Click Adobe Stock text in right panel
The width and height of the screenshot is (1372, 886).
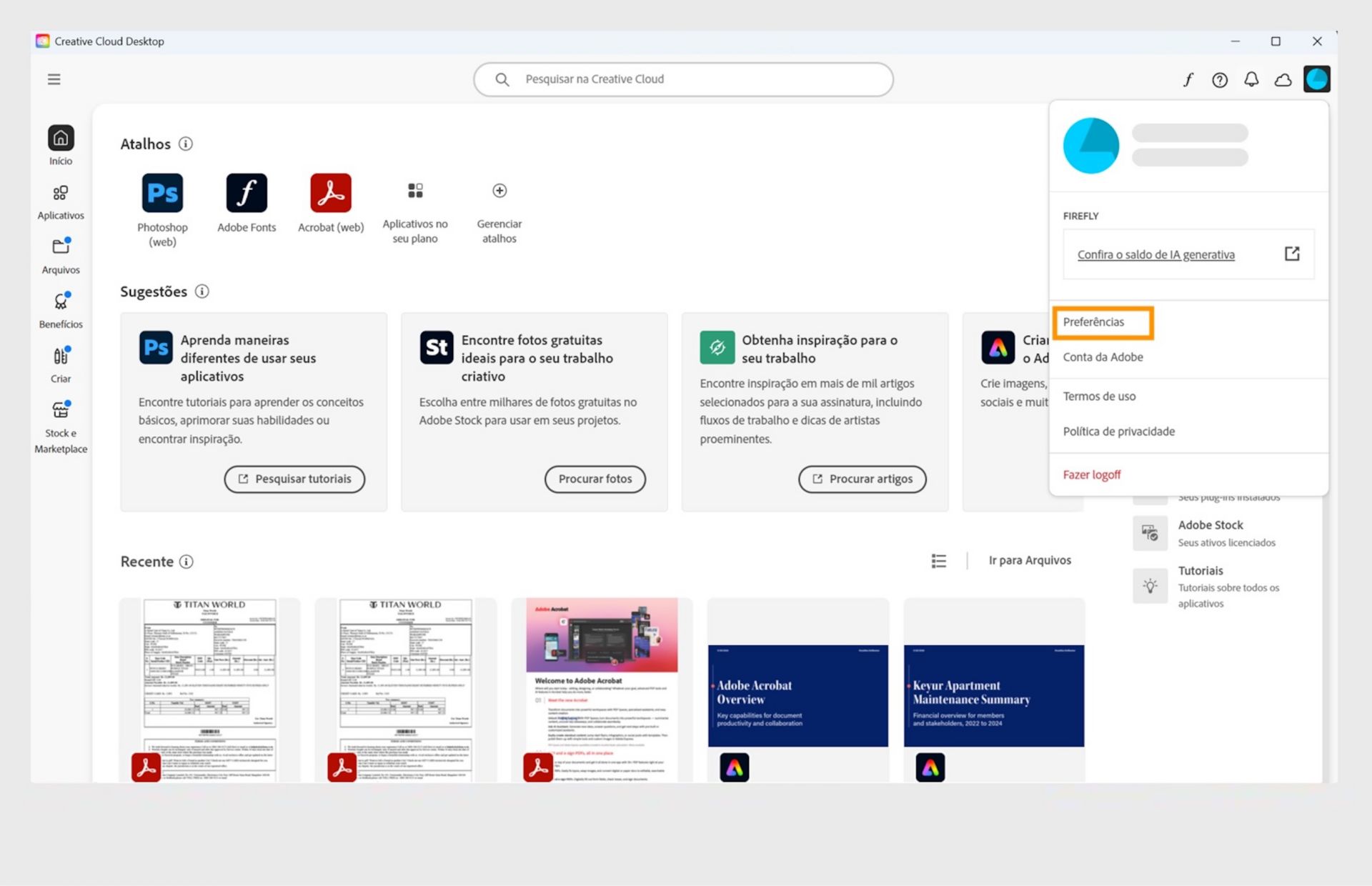click(x=1211, y=525)
